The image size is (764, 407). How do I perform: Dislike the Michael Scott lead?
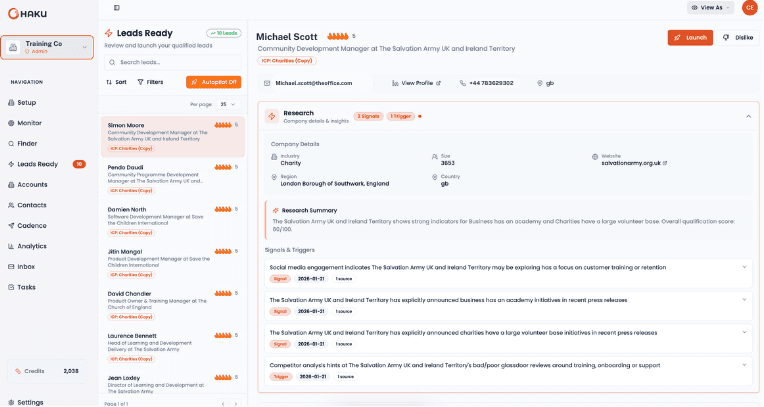pos(738,38)
